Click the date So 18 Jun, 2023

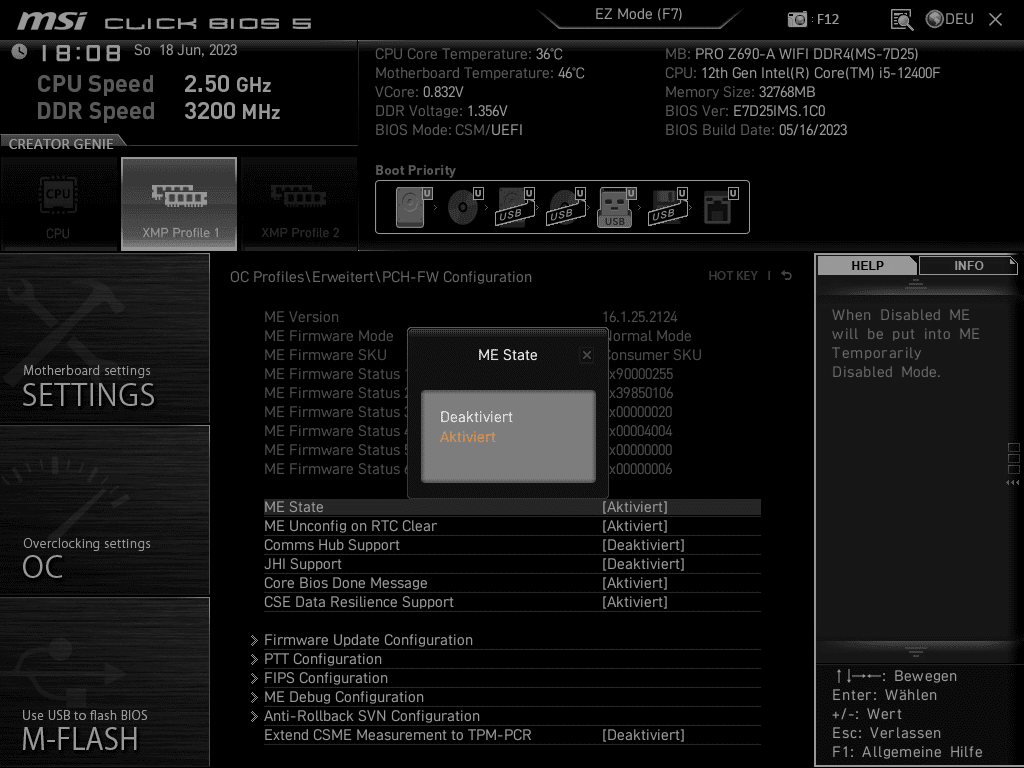(x=185, y=50)
